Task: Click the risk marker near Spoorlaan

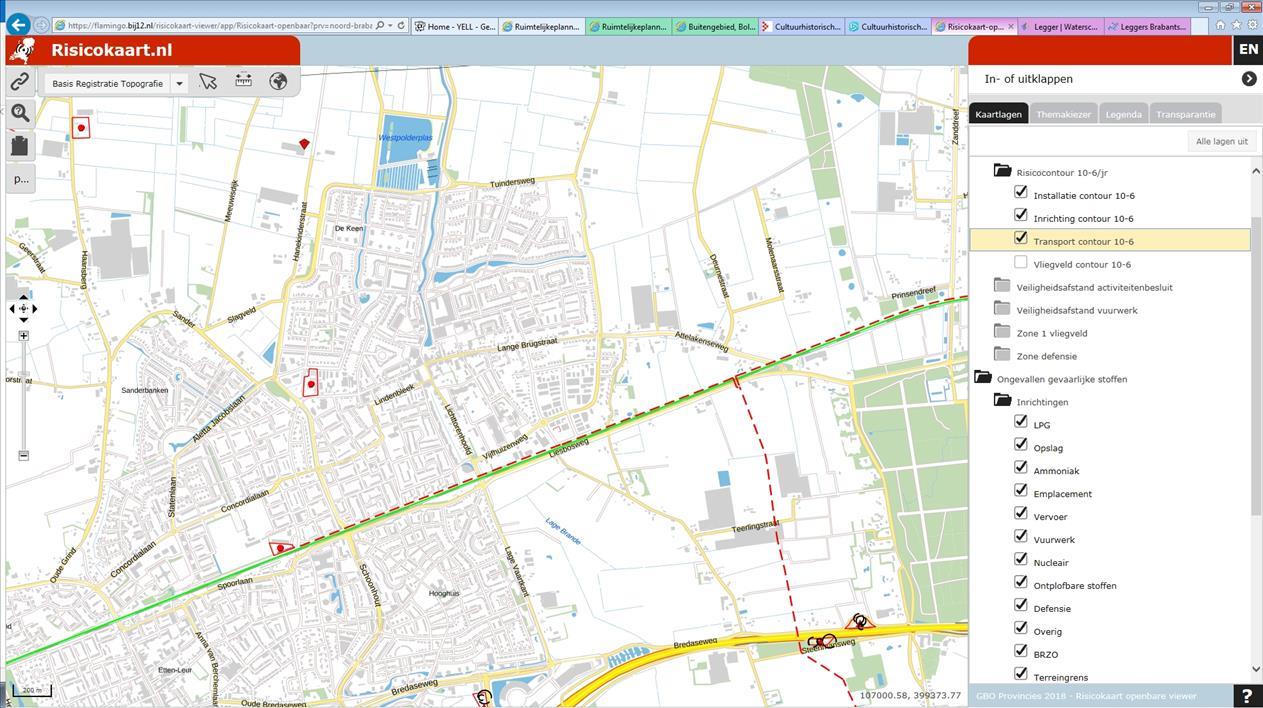Action: click(281, 548)
